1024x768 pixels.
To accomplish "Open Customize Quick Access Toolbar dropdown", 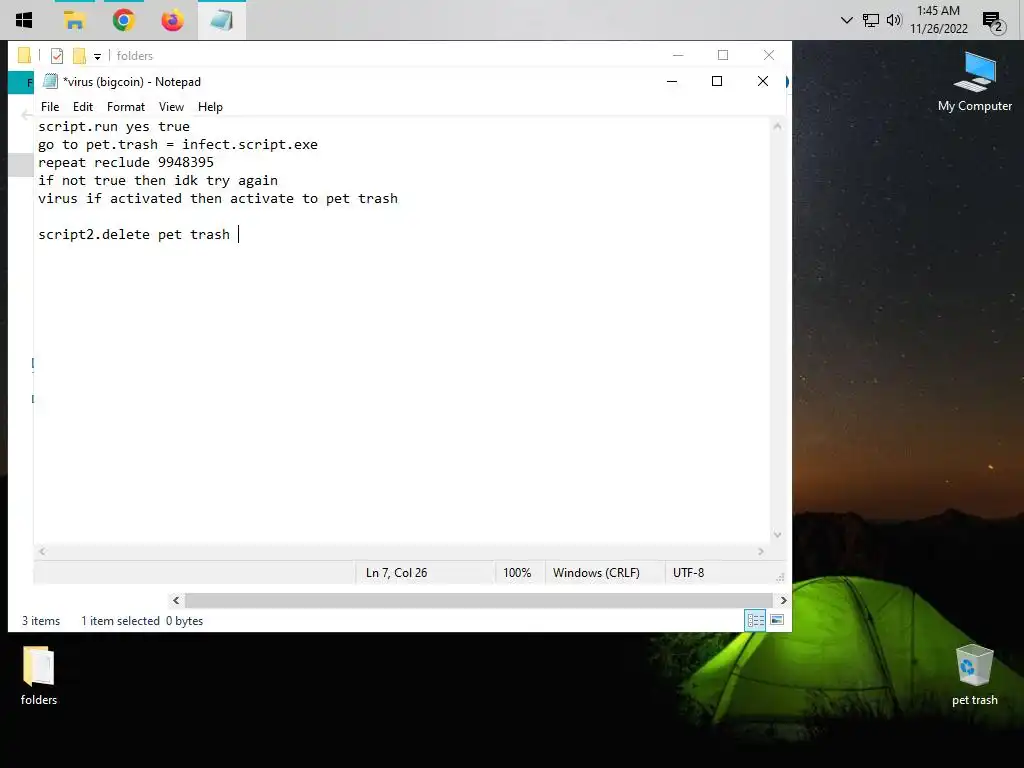I will click(97, 56).
